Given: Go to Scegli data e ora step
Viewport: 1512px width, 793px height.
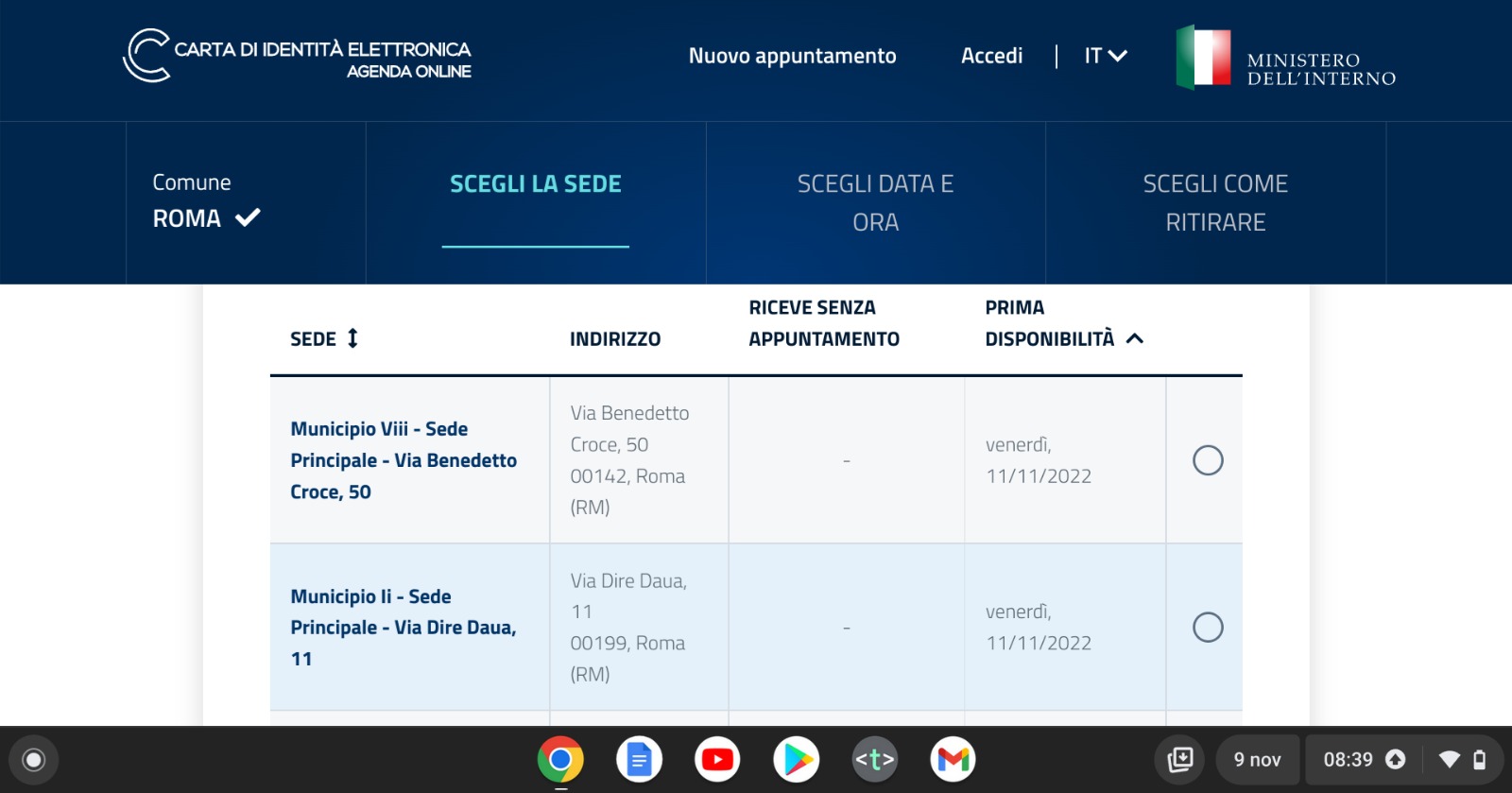Looking at the screenshot, I should [x=876, y=203].
